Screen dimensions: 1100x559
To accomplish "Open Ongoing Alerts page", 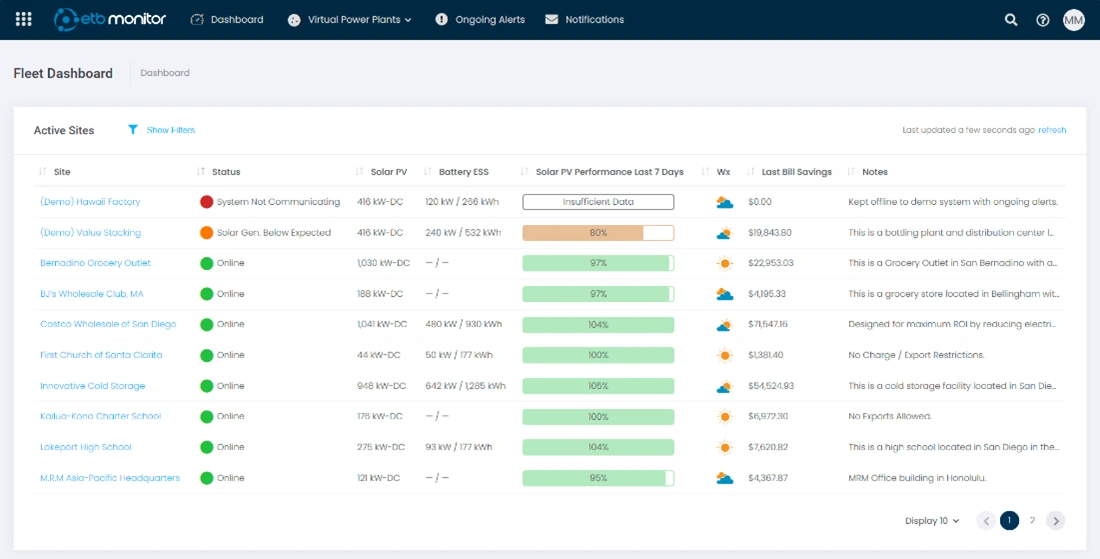I will click(x=480, y=20).
